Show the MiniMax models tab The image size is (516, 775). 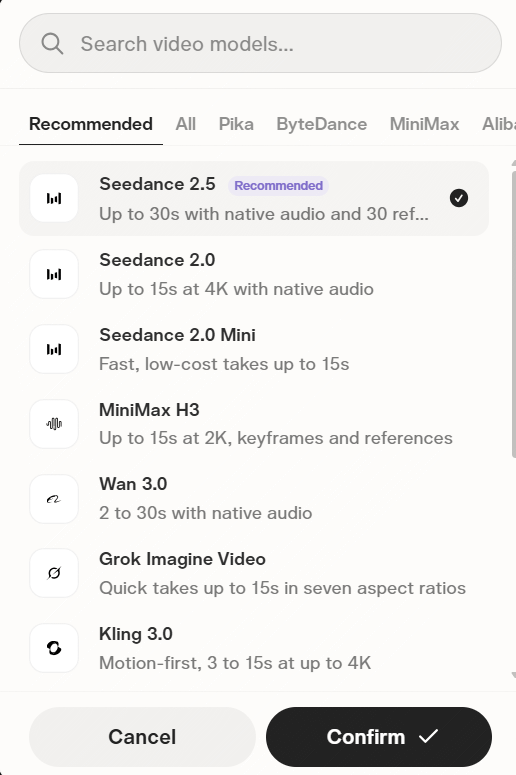[x=425, y=124]
